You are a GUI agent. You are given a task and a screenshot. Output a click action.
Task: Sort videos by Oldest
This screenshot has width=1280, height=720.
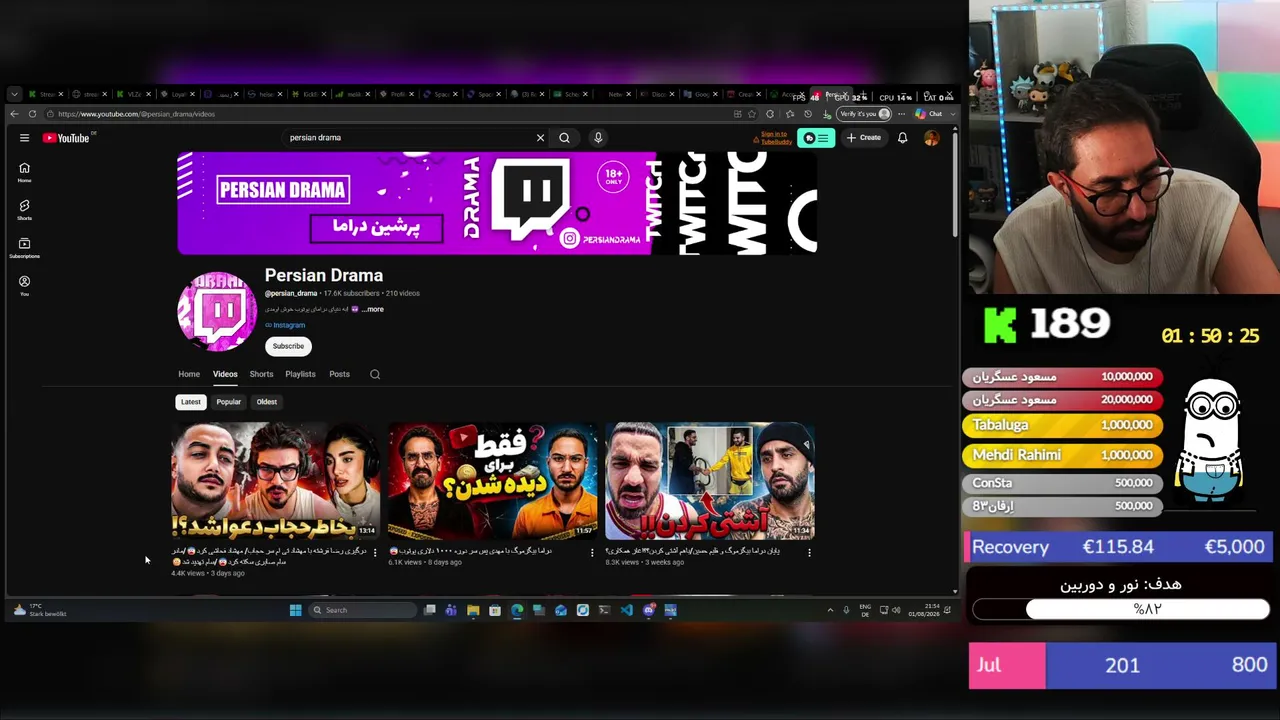pos(267,402)
